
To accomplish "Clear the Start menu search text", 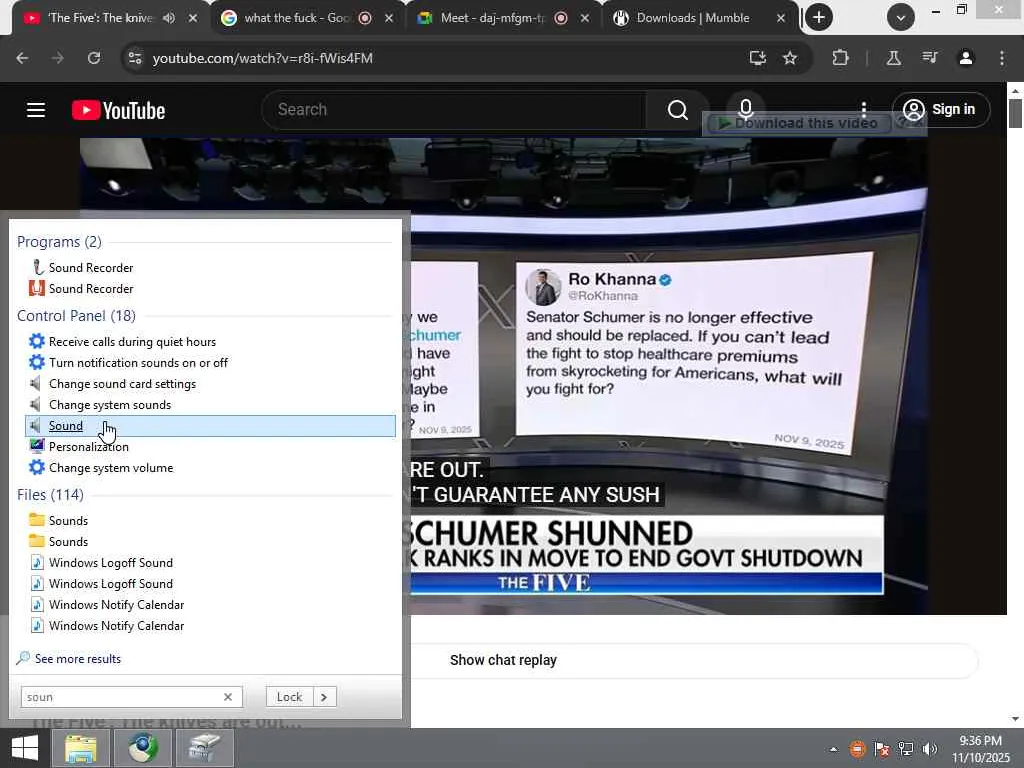I will (228, 697).
